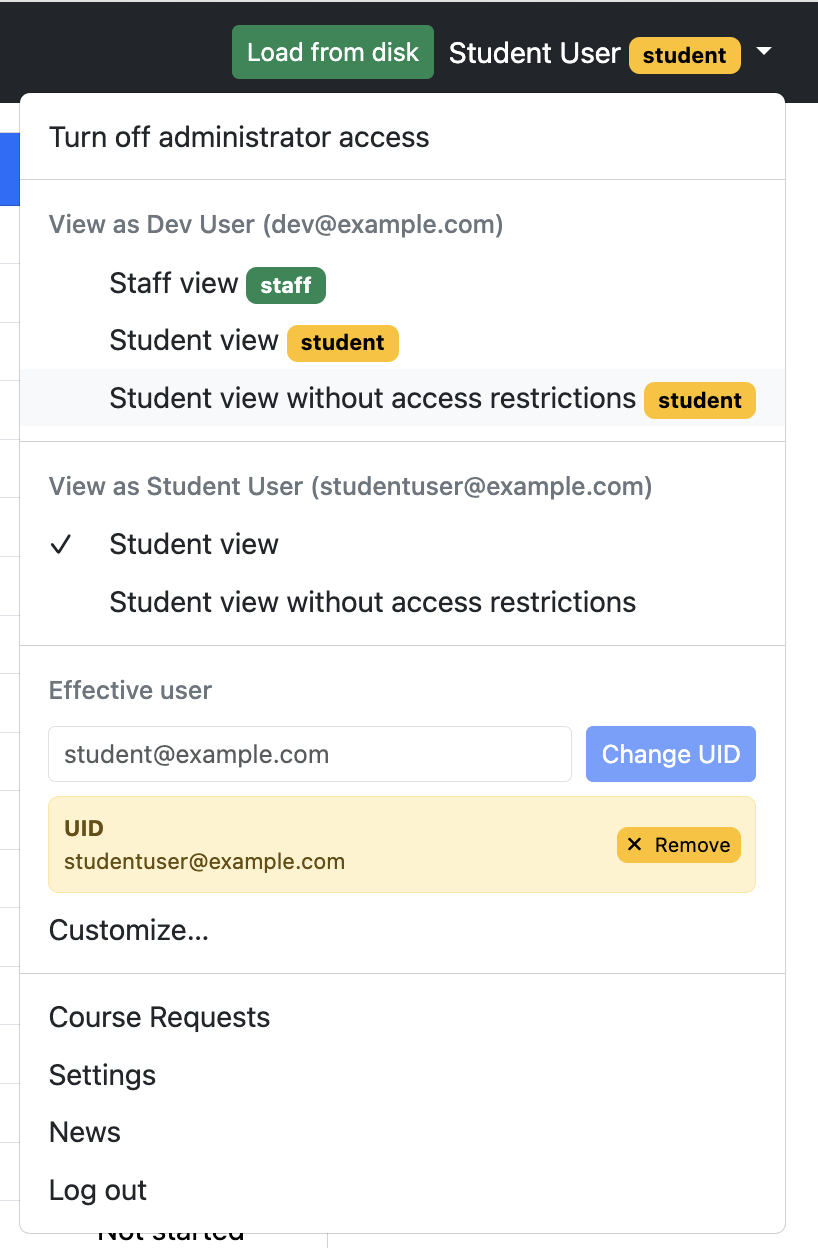Click the checkmark next to Student view
818x1248 pixels.
click(61, 544)
